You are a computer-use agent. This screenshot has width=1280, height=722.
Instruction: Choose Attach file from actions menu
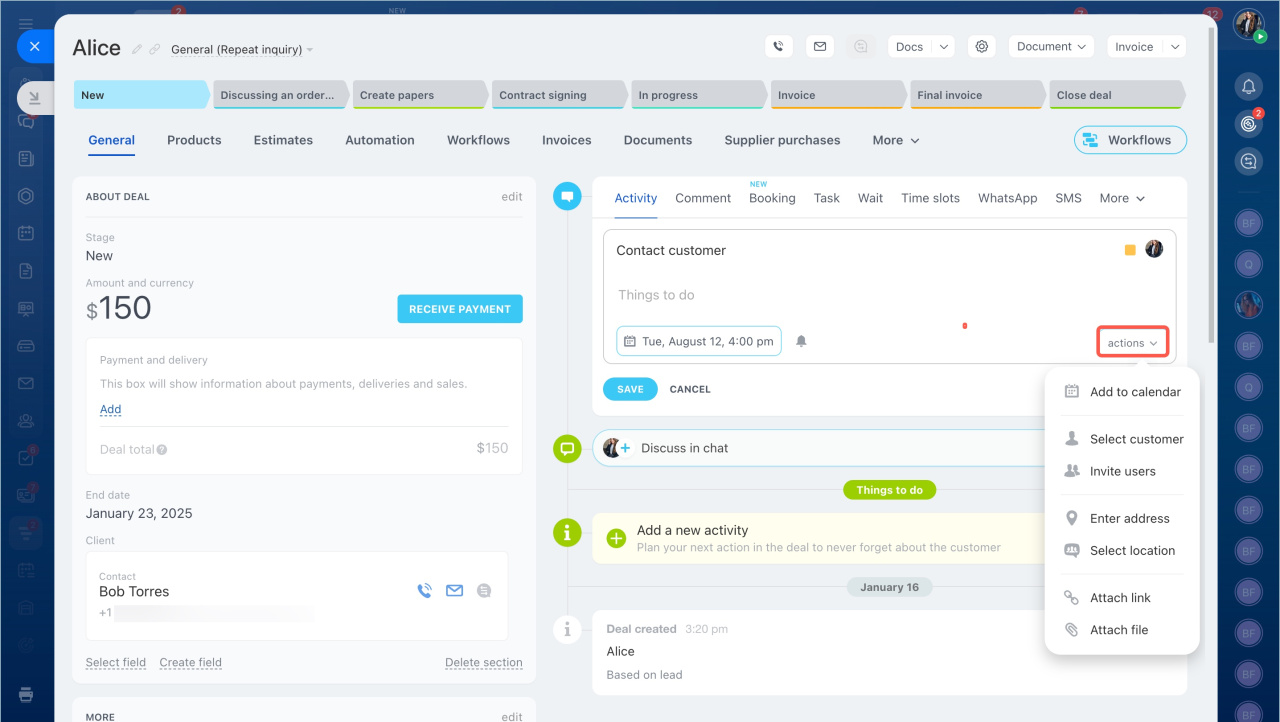click(x=1118, y=630)
